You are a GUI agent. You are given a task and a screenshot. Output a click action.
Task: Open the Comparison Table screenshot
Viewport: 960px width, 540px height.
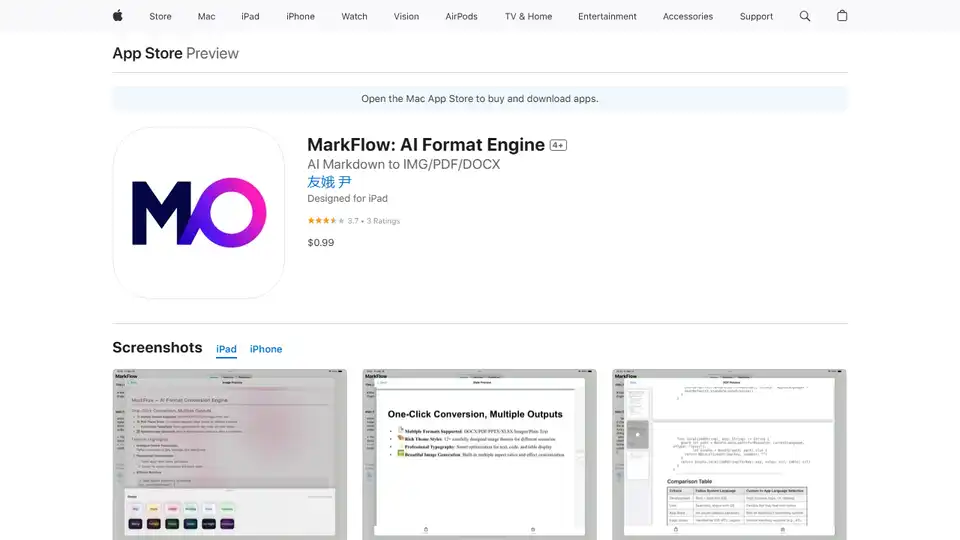point(729,454)
